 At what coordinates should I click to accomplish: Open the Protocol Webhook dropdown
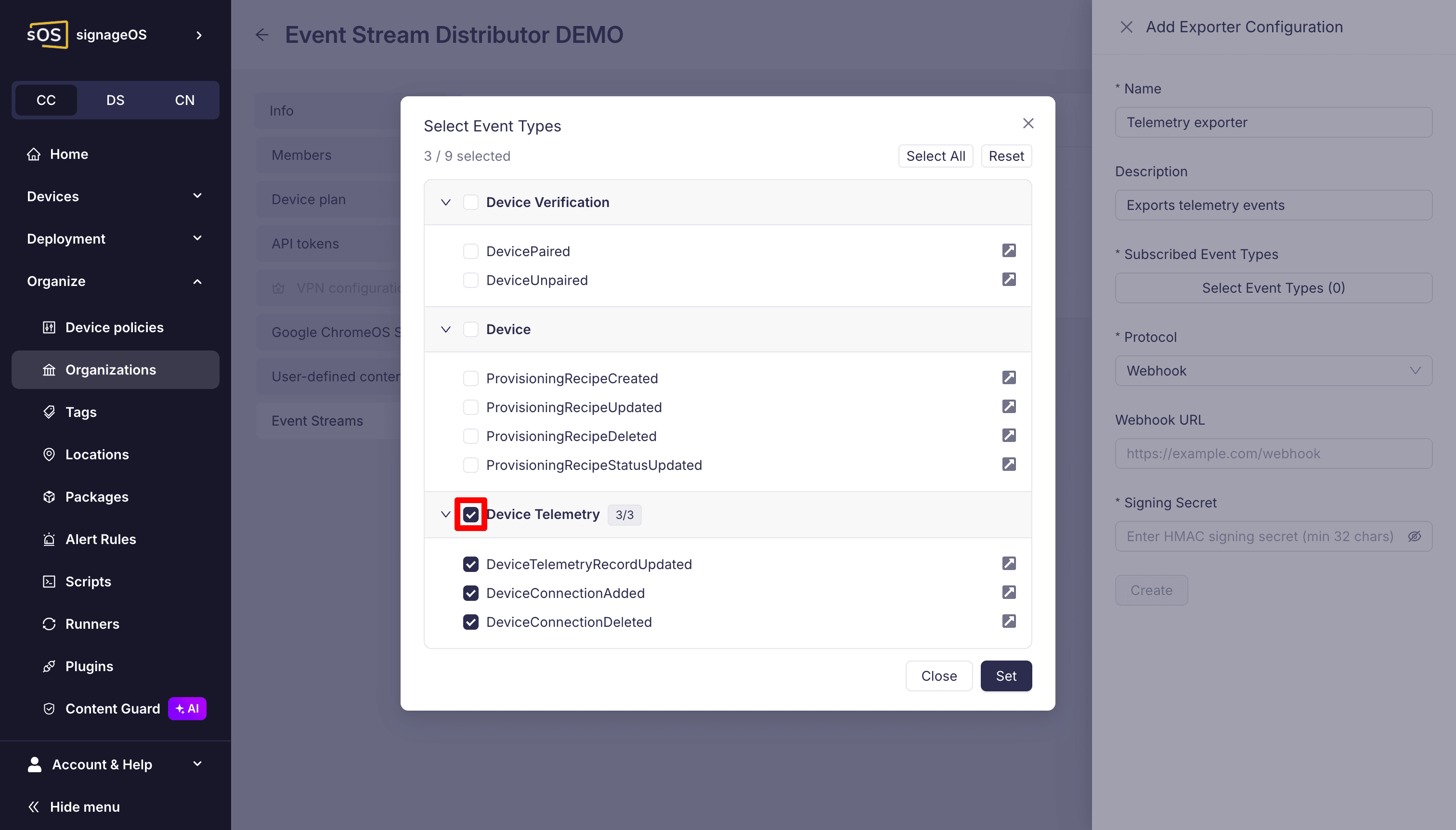1273,371
